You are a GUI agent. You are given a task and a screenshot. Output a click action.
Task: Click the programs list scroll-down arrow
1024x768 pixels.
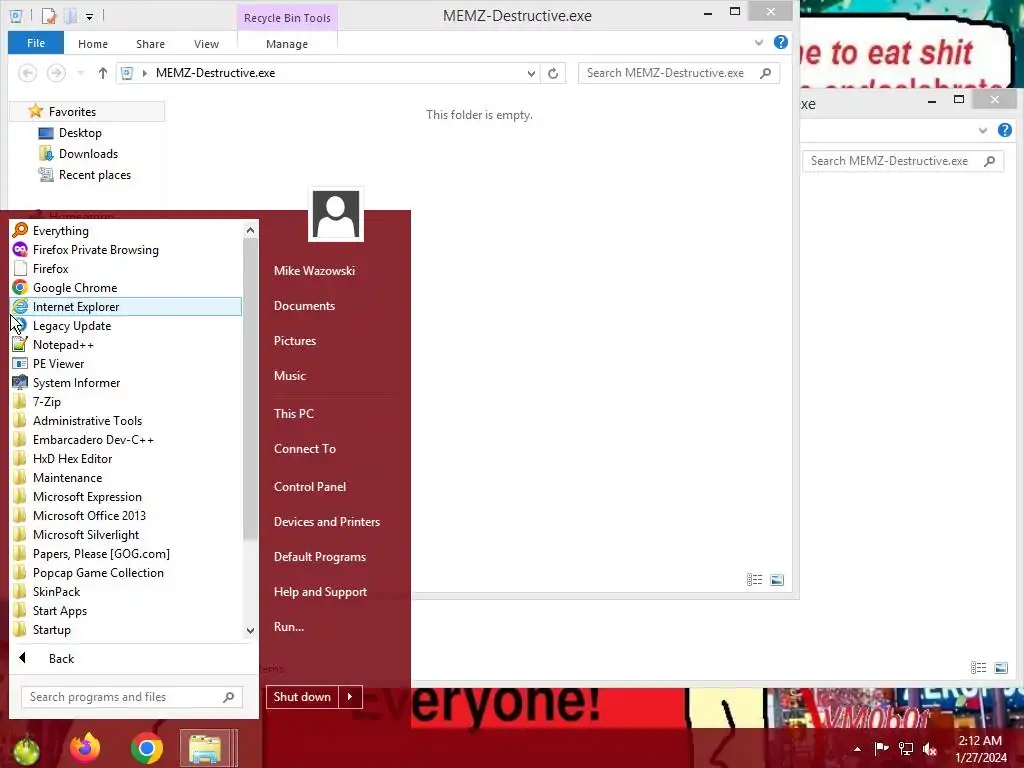[250, 631]
